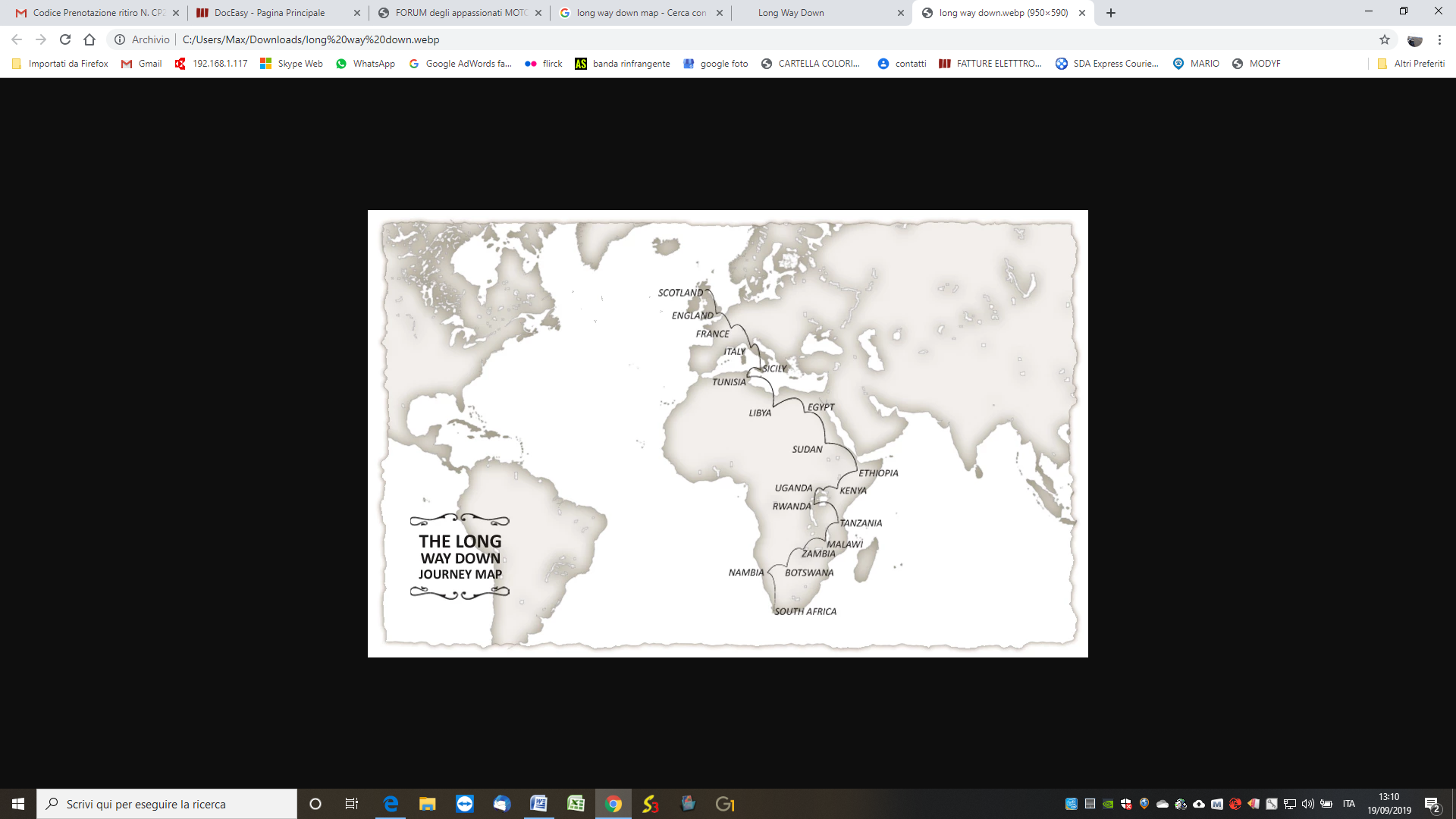Open the Windows Start menu
This screenshot has width=1456, height=819.
tap(18, 804)
